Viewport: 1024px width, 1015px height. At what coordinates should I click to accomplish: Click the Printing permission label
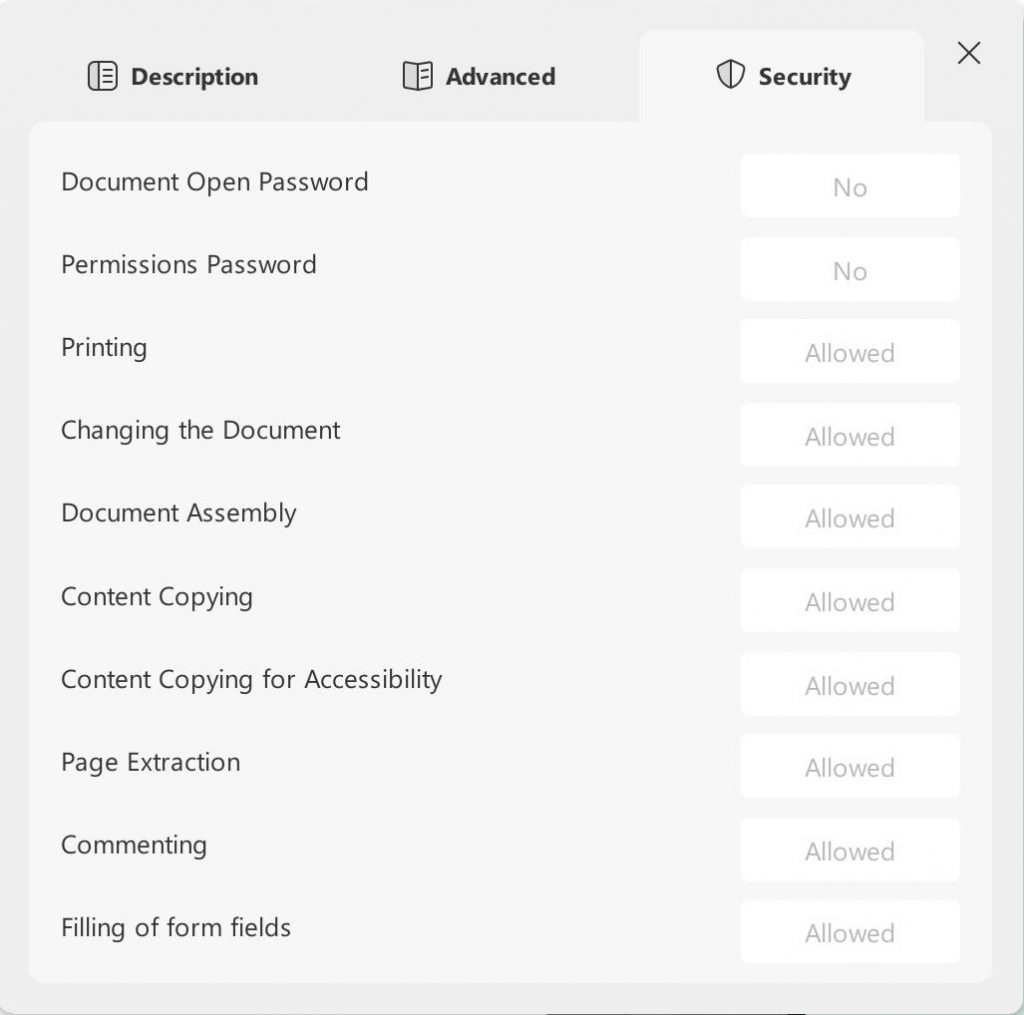[104, 348]
